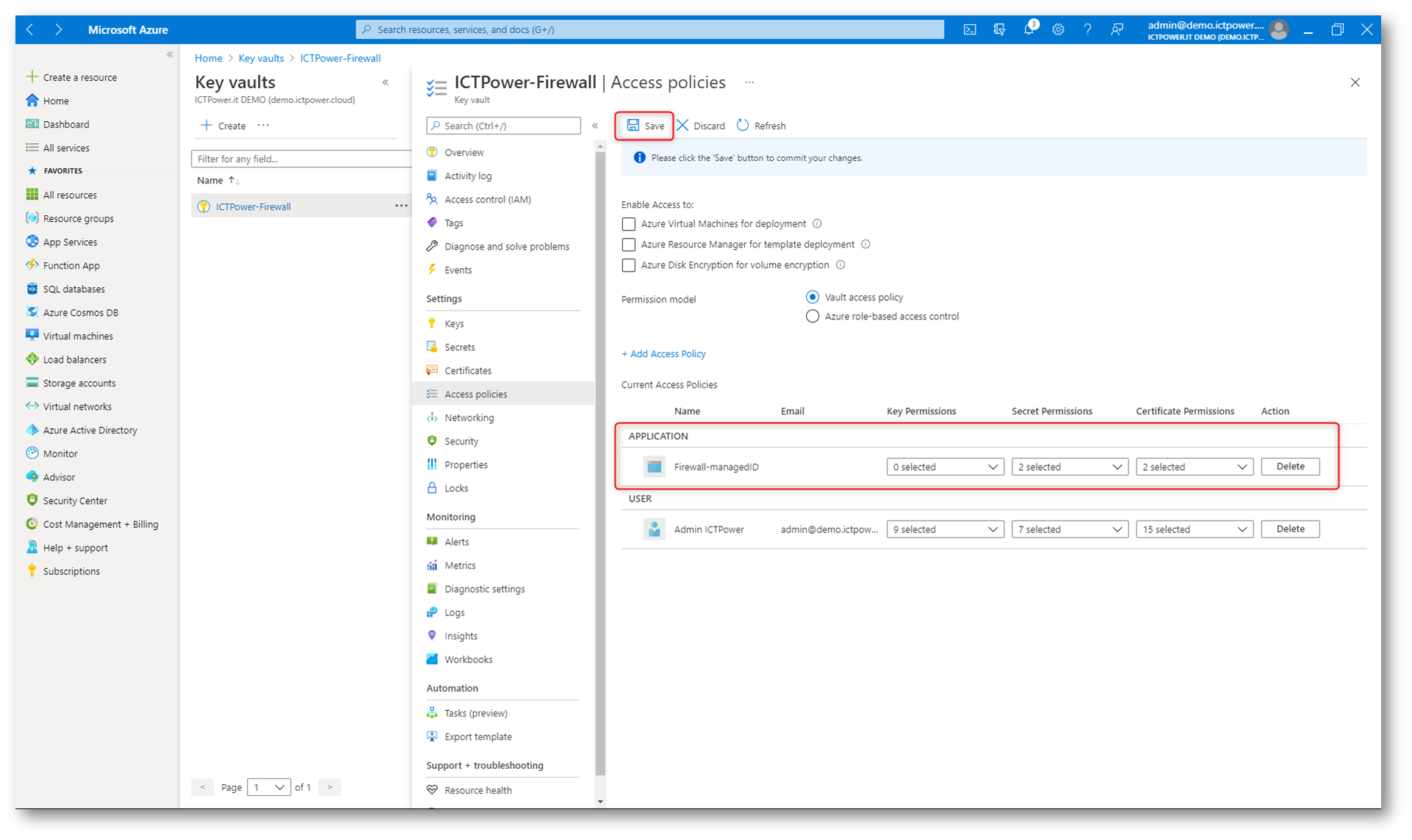Show info for Azure Virtual Machines deployment
The width and height of the screenshot is (1412, 840).
click(817, 224)
